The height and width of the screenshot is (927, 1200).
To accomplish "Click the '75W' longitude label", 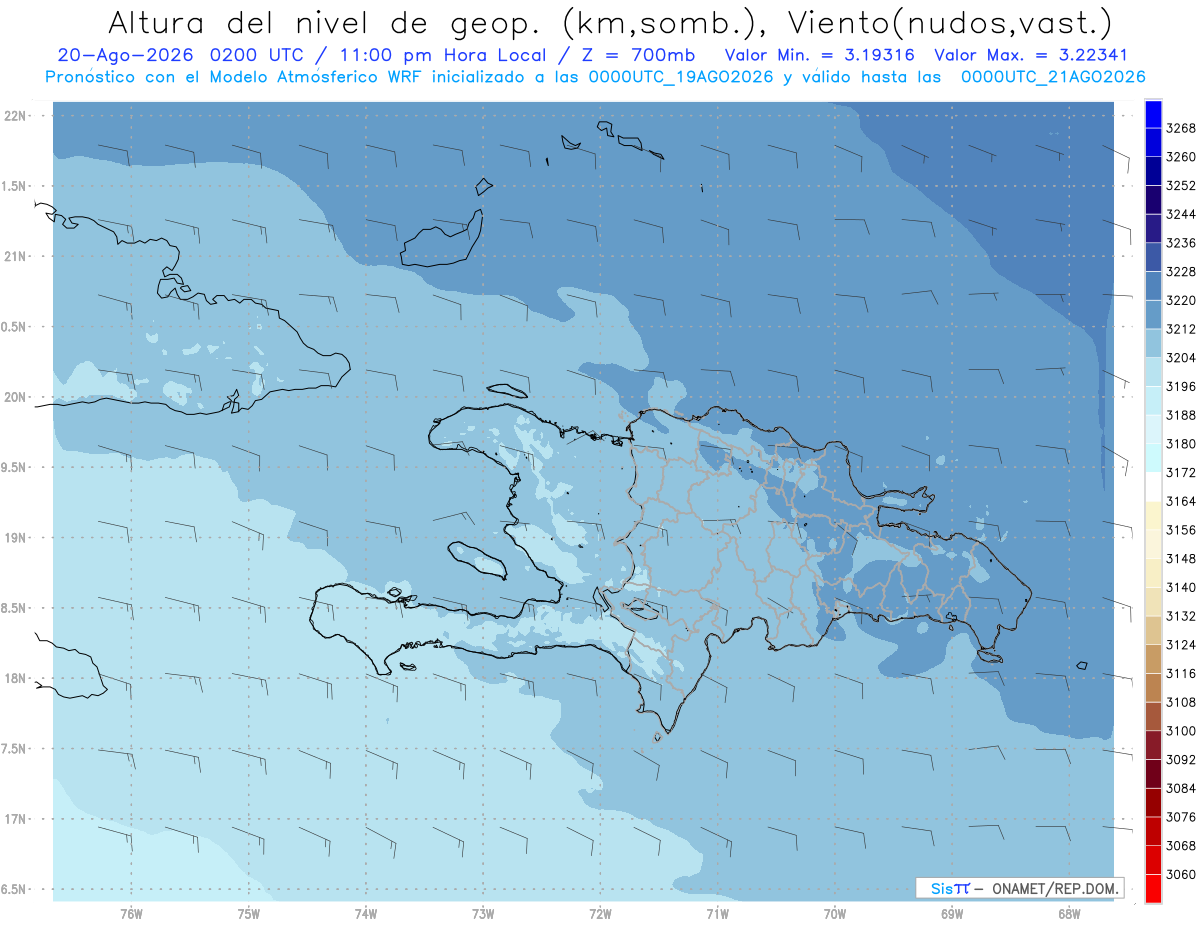I will [249, 914].
